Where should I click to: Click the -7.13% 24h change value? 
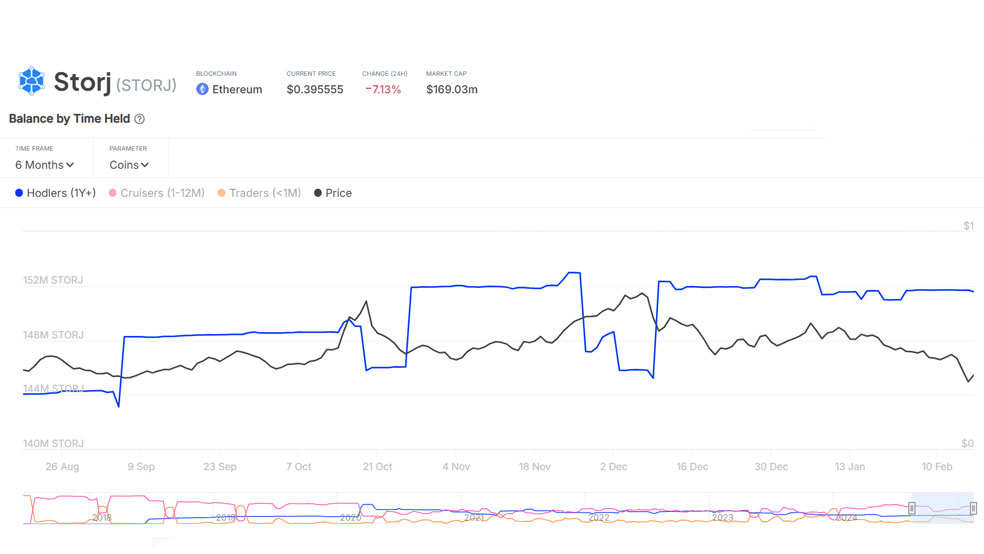pyautogui.click(x=383, y=90)
